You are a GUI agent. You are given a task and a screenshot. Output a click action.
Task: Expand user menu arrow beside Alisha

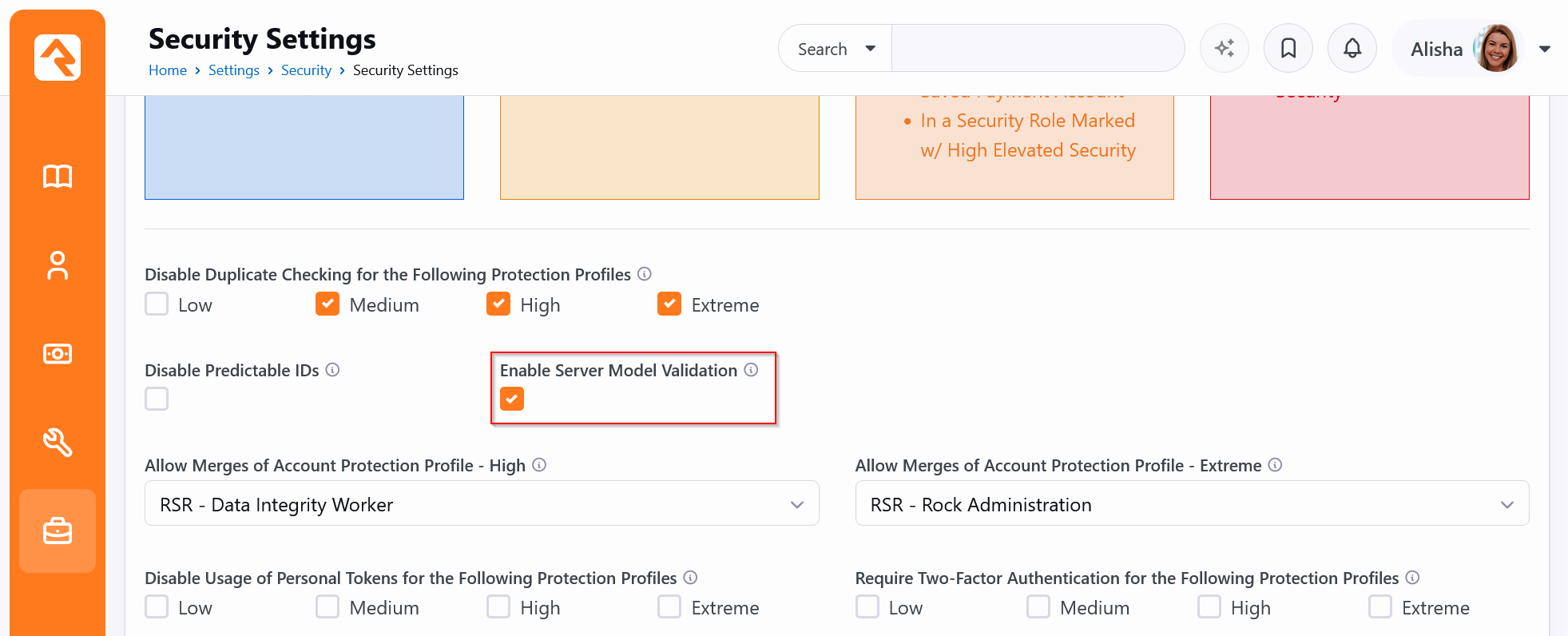click(1545, 49)
